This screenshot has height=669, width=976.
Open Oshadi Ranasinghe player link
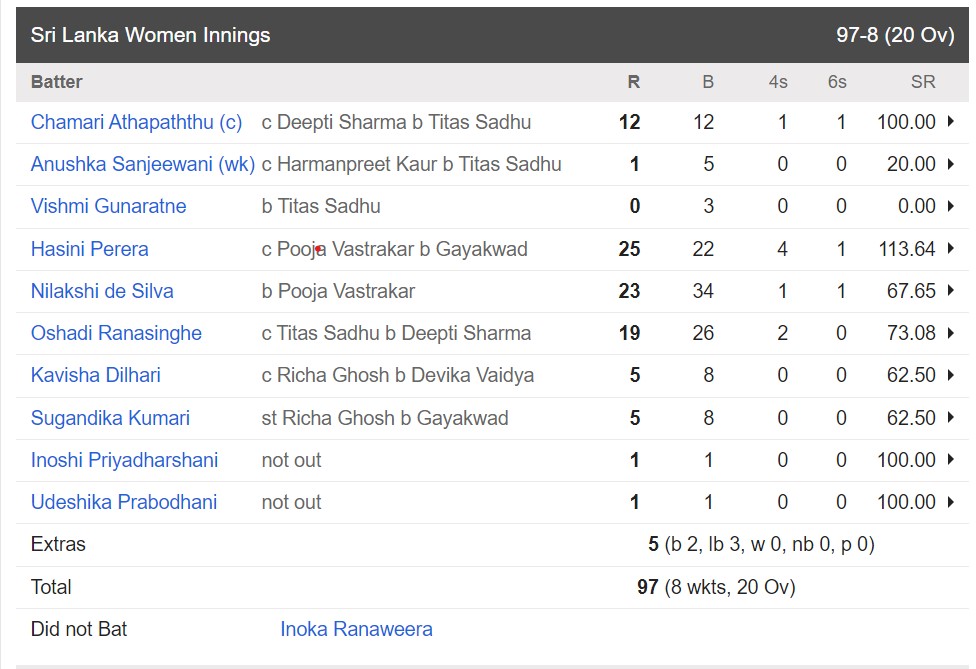point(116,333)
